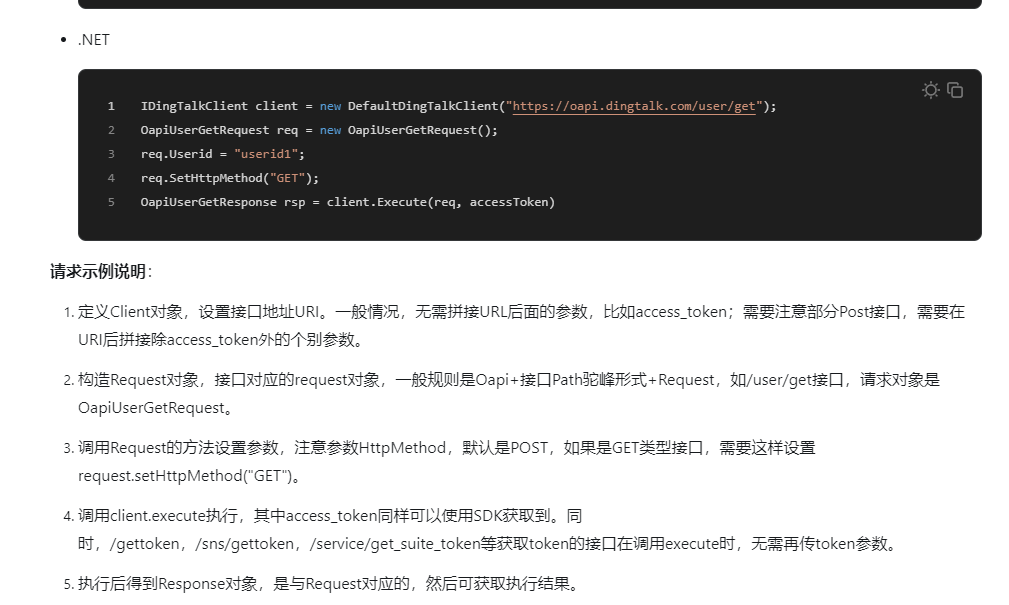Click line number 2 in code block

coord(111,130)
